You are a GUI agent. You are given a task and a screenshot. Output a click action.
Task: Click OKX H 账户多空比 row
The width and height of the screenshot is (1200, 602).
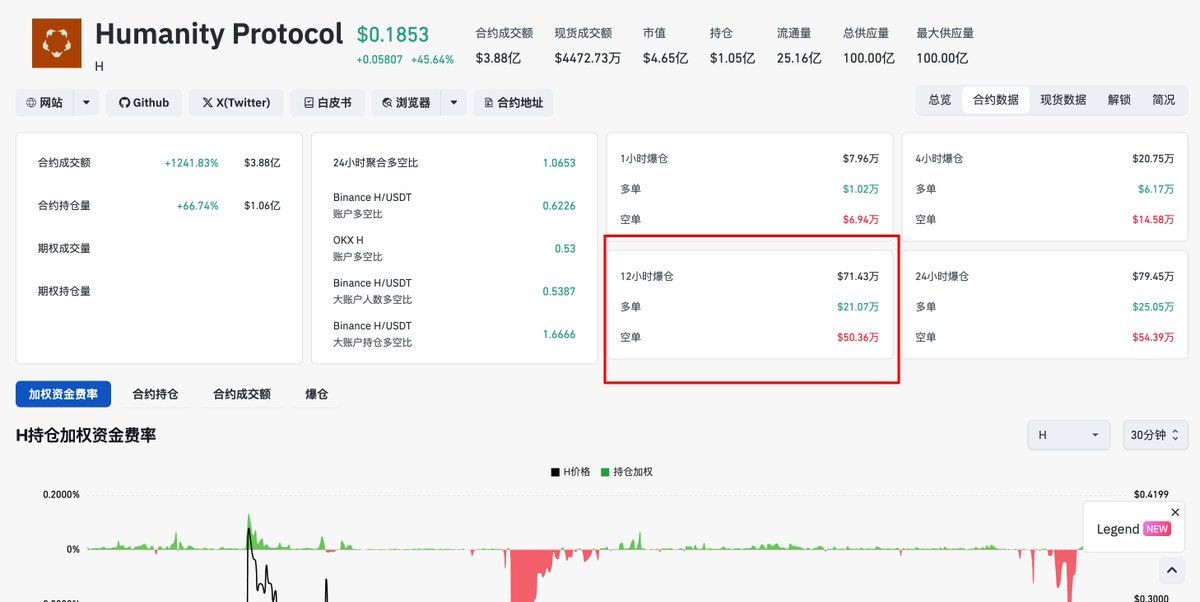click(x=454, y=248)
